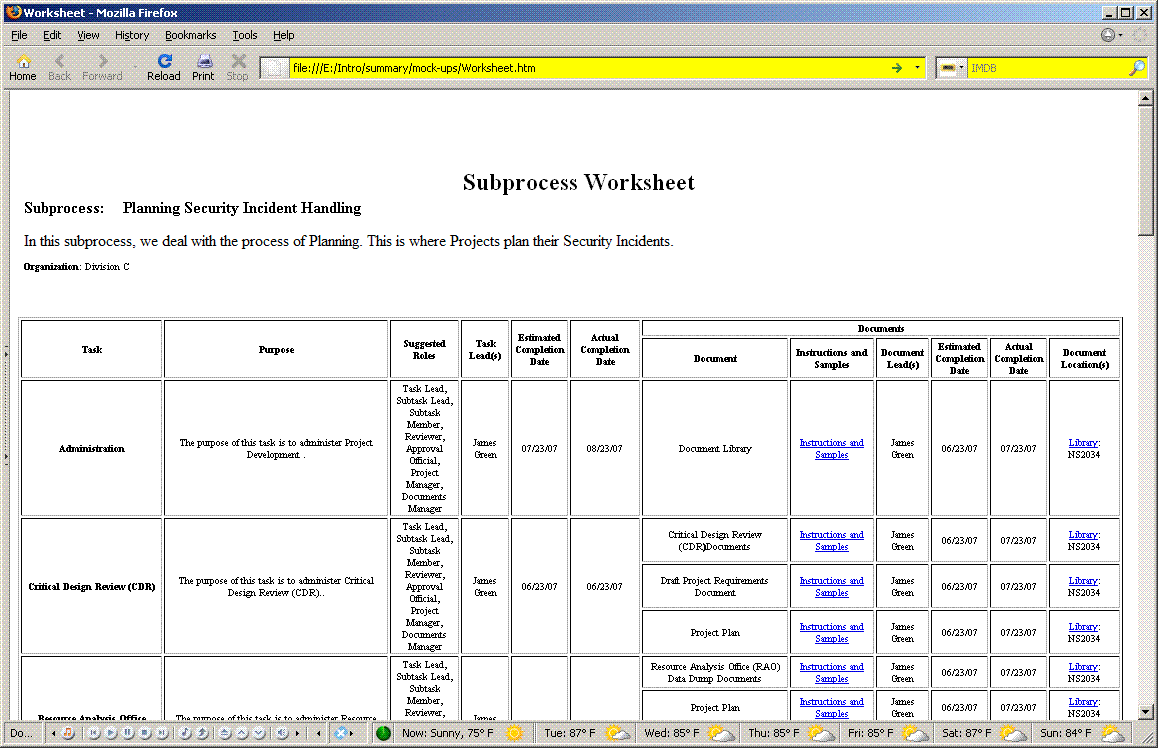
Task: Click the sun icon next to Now: Sunny
Action: [514, 733]
